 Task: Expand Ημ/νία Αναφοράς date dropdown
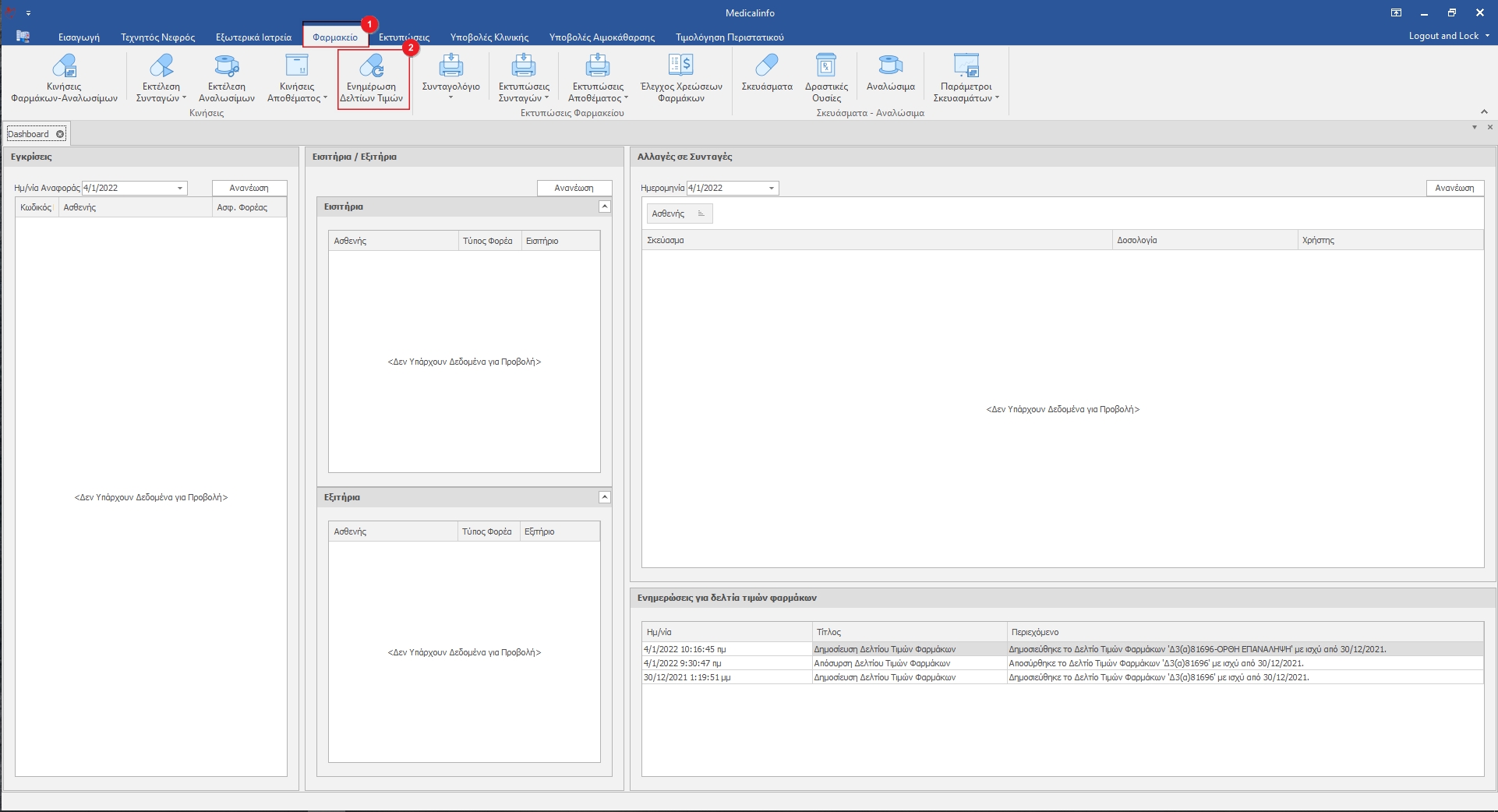(x=180, y=189)
